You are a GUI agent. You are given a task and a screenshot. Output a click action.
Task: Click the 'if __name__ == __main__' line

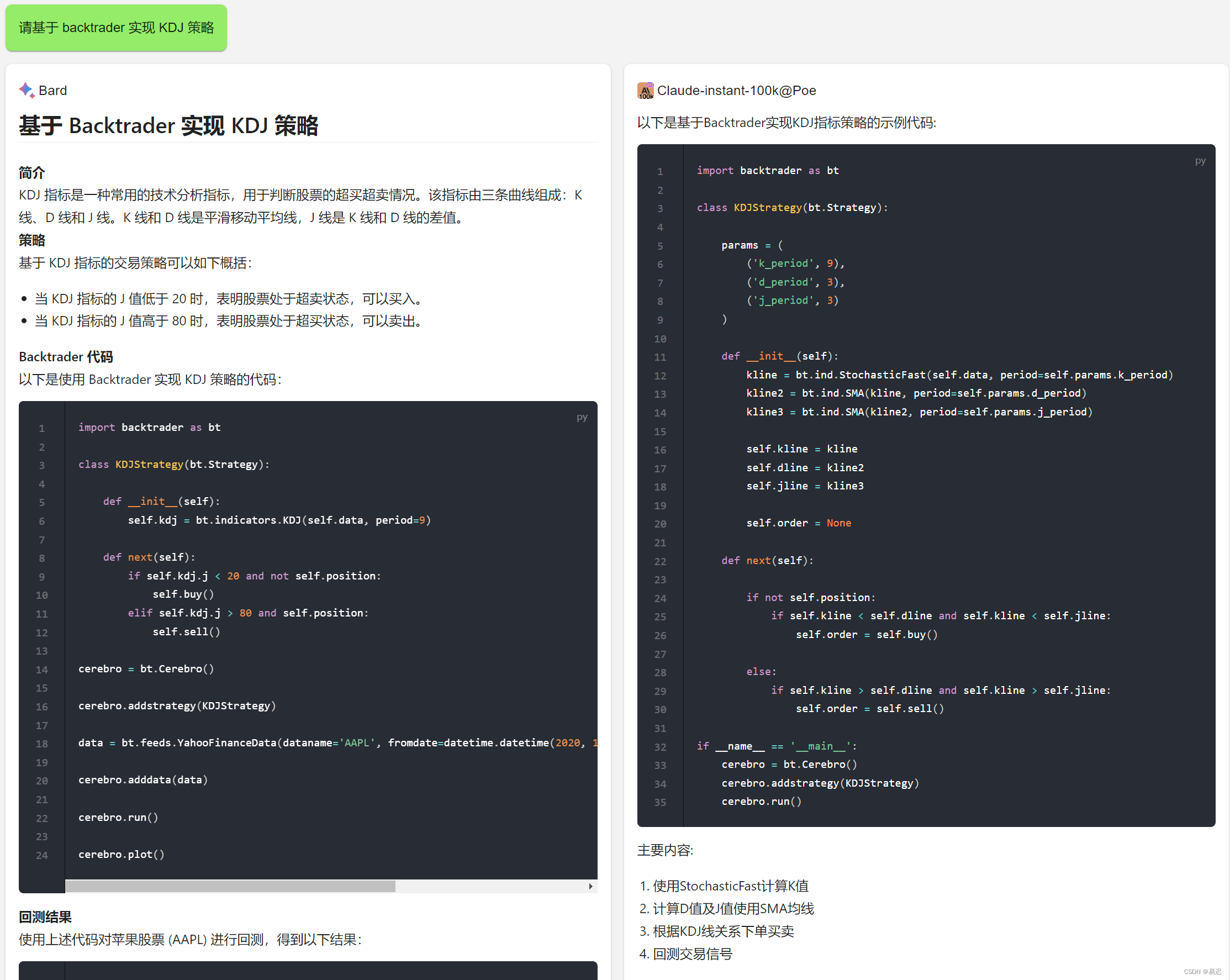pyautogui.click(x=777, y=746)
